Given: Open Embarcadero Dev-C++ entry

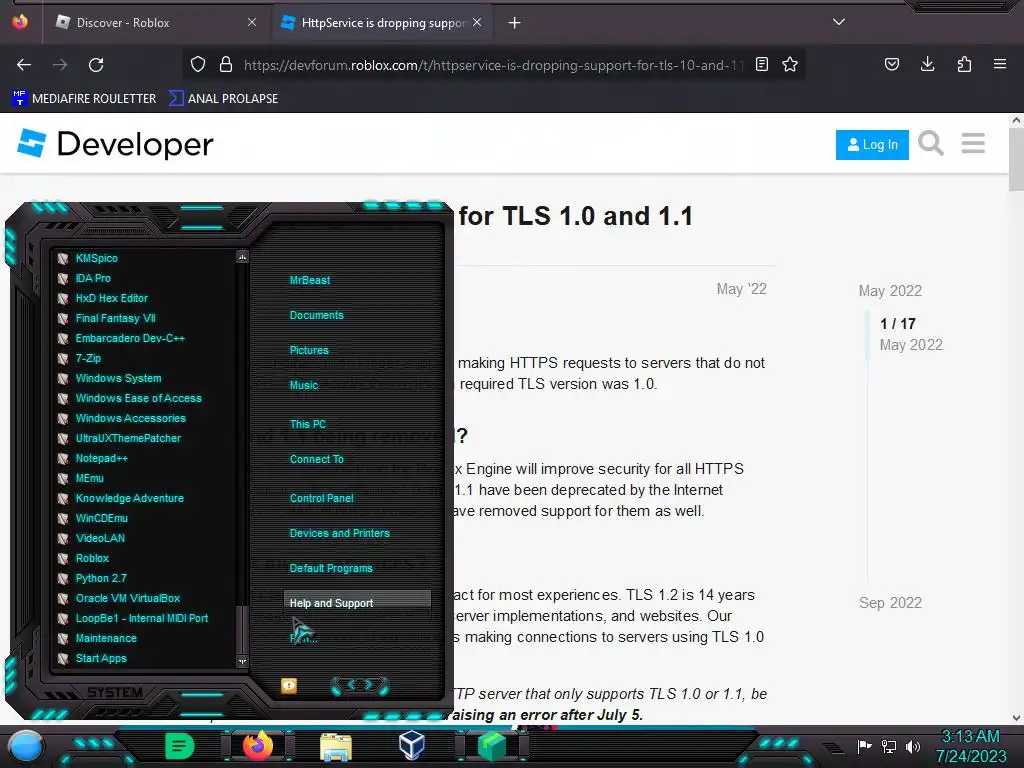Looking at the screenshot, I should (130, 338).
